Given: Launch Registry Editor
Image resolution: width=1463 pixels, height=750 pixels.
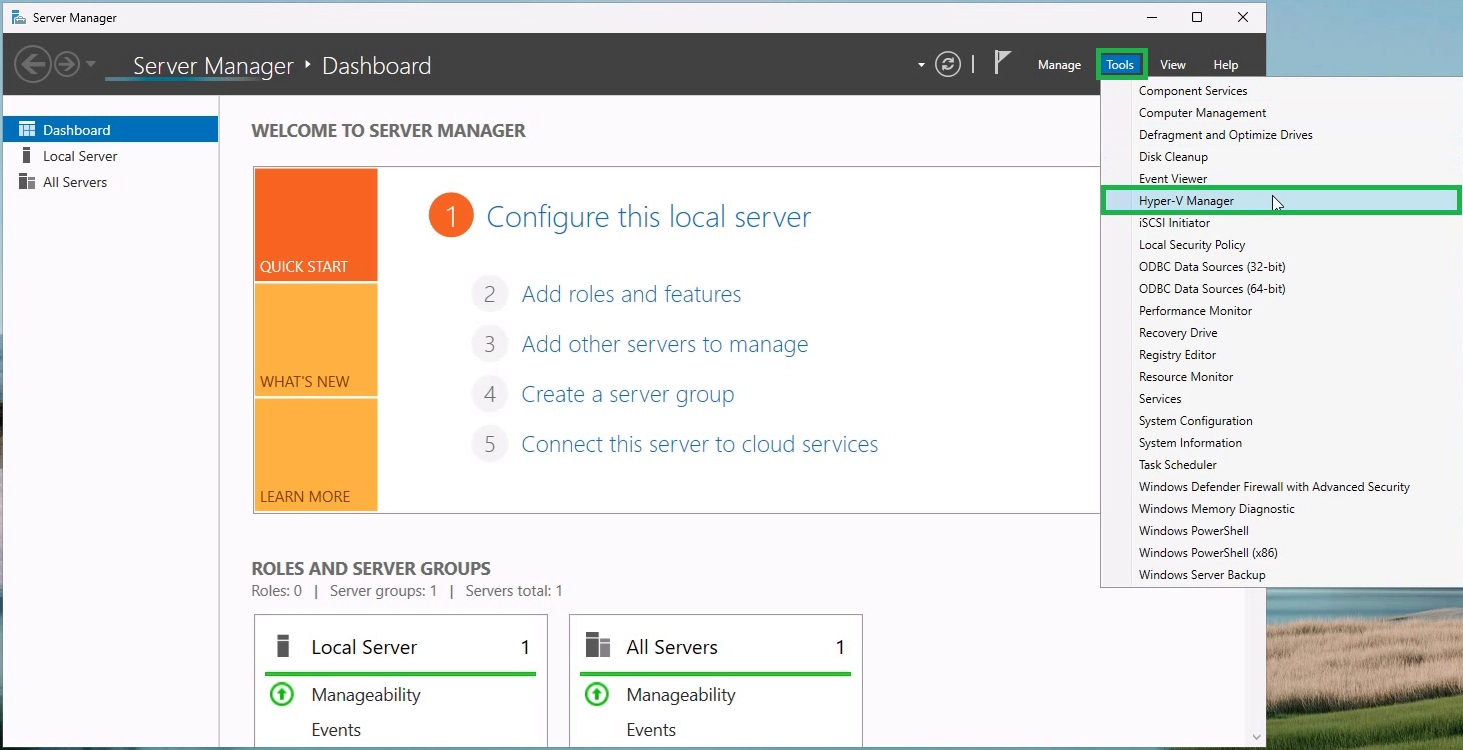Looking at the screenshot, I should (x=1281, y=355).
